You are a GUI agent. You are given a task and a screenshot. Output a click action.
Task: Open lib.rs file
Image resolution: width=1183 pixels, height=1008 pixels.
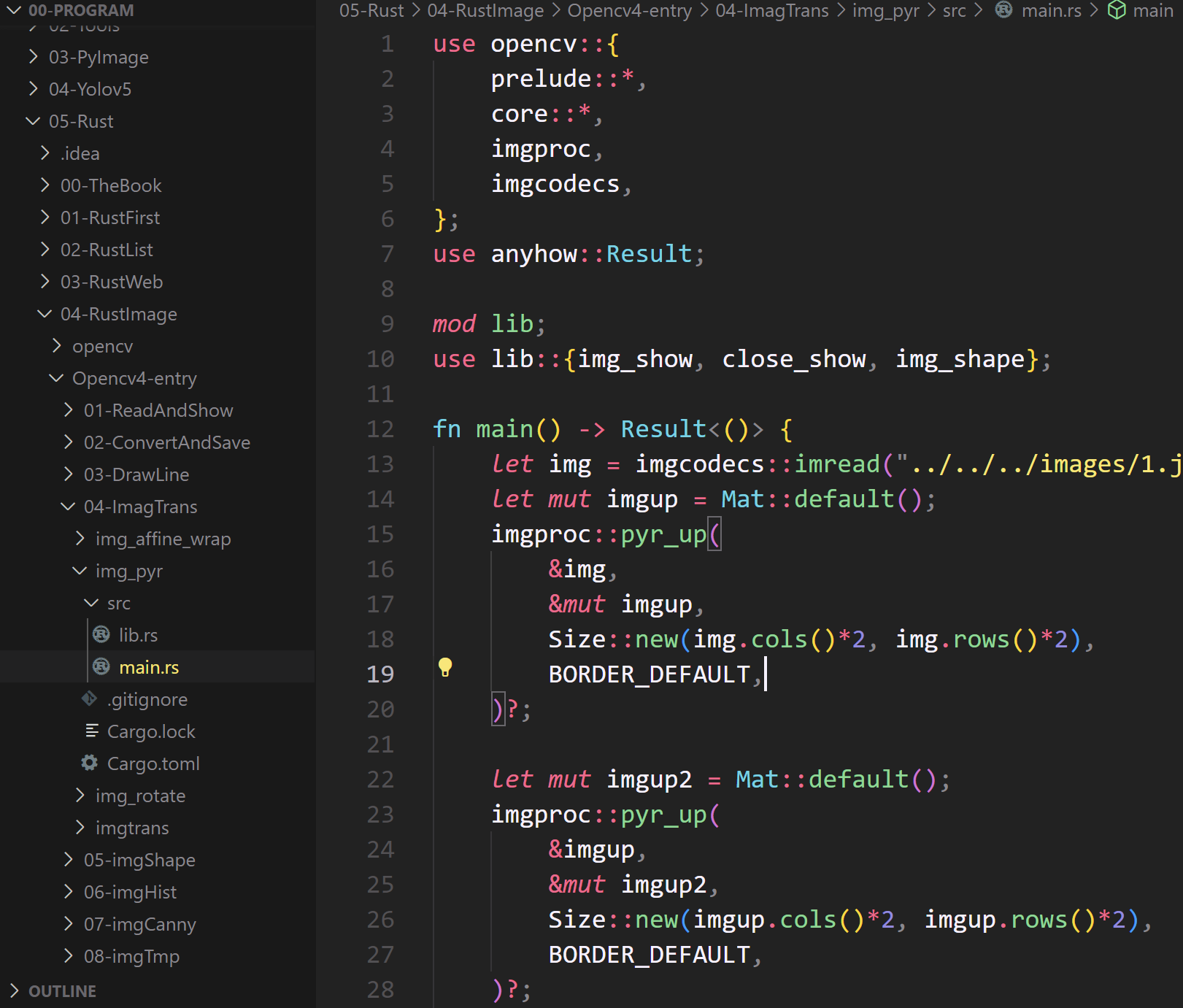(x=138, y=635)
